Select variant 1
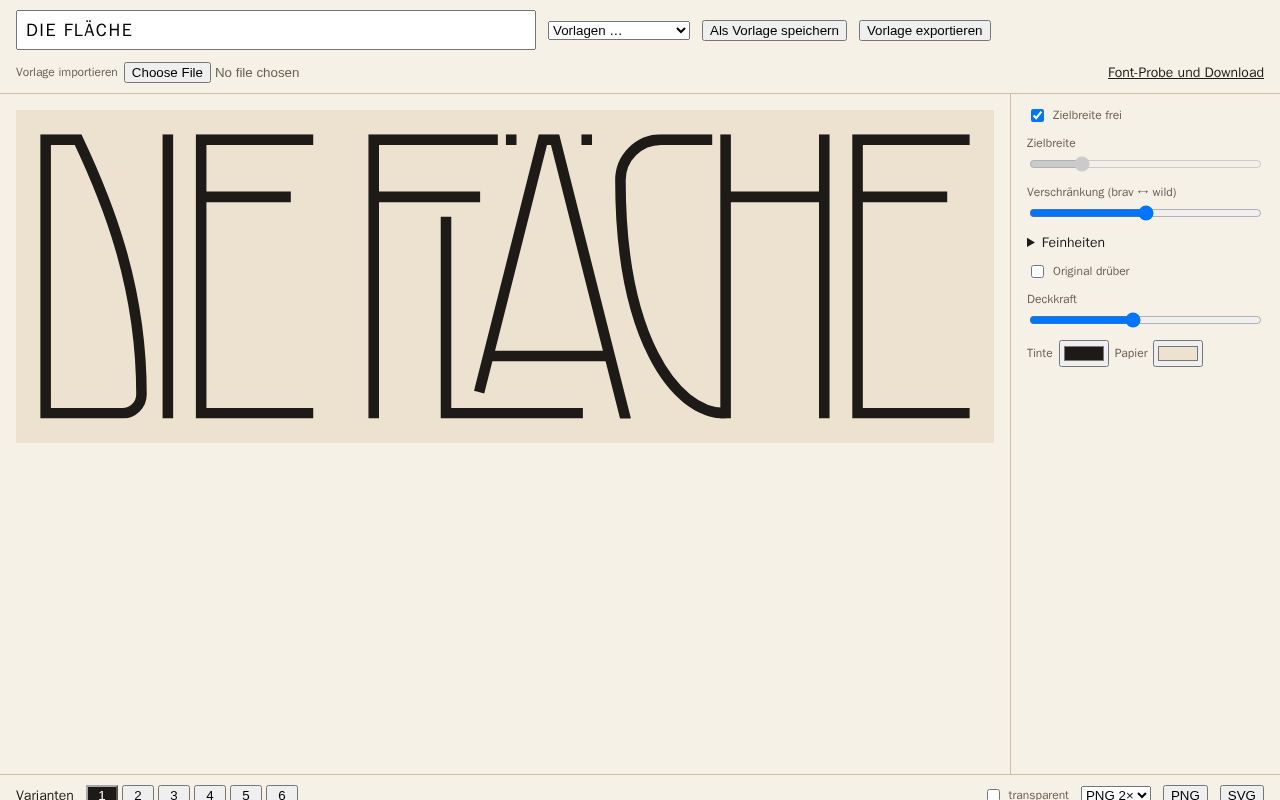The width and height of the screenshot is (1280, 800). (x=102, y=793)
